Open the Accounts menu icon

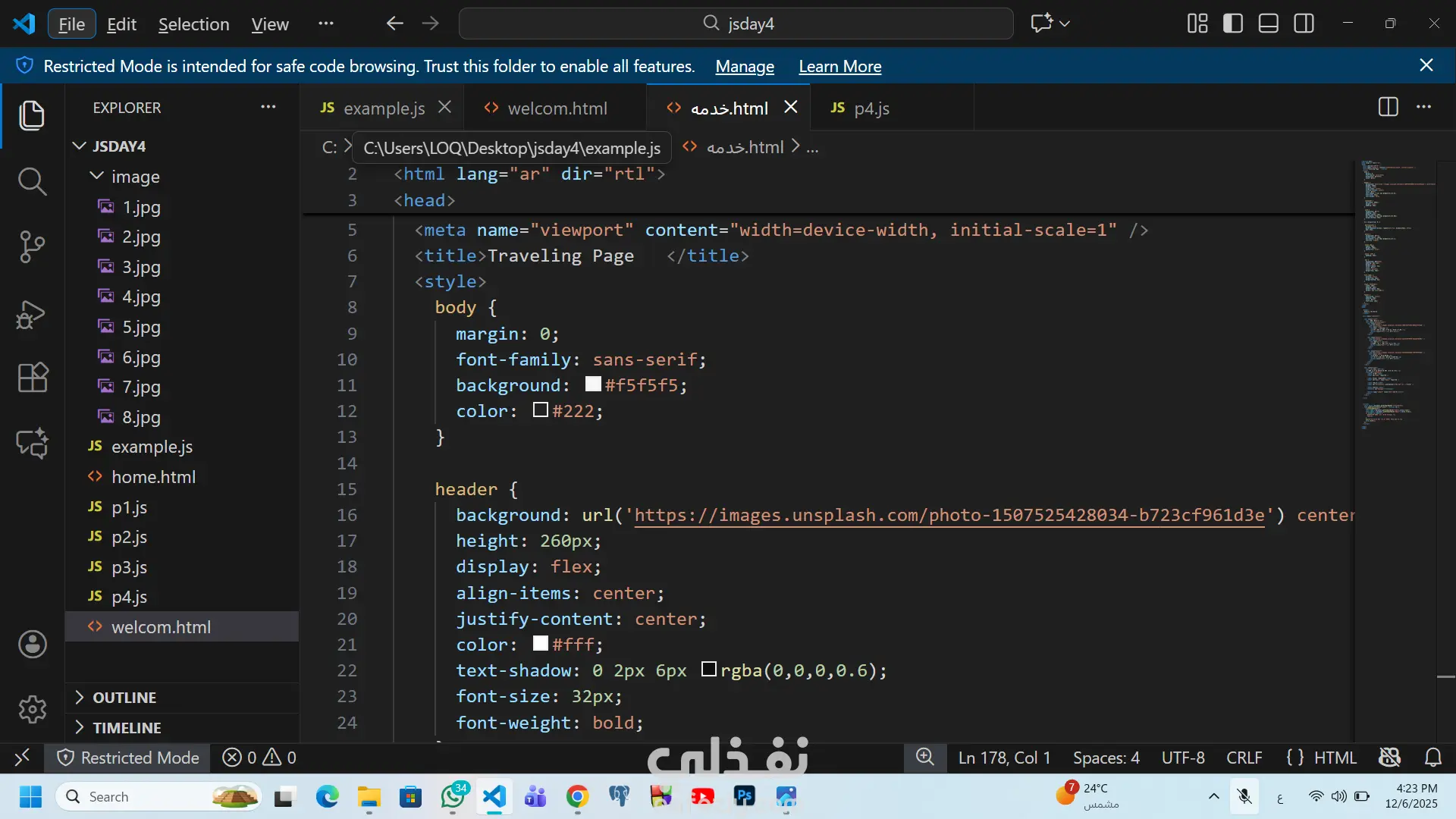[x=32, y=645]
